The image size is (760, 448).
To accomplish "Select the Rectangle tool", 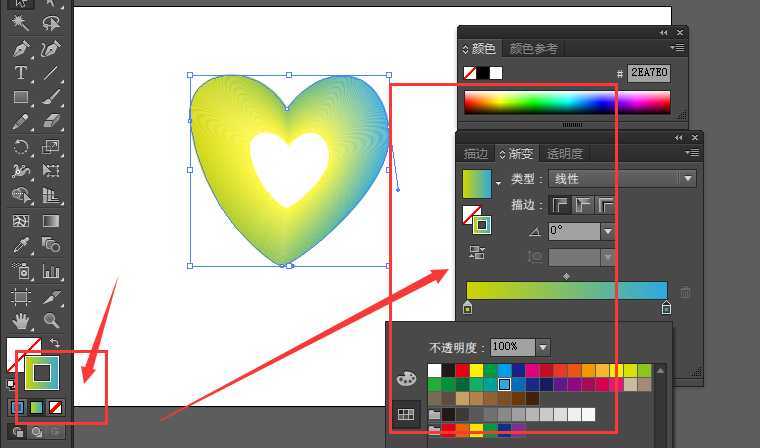I will tap(20, 97).
